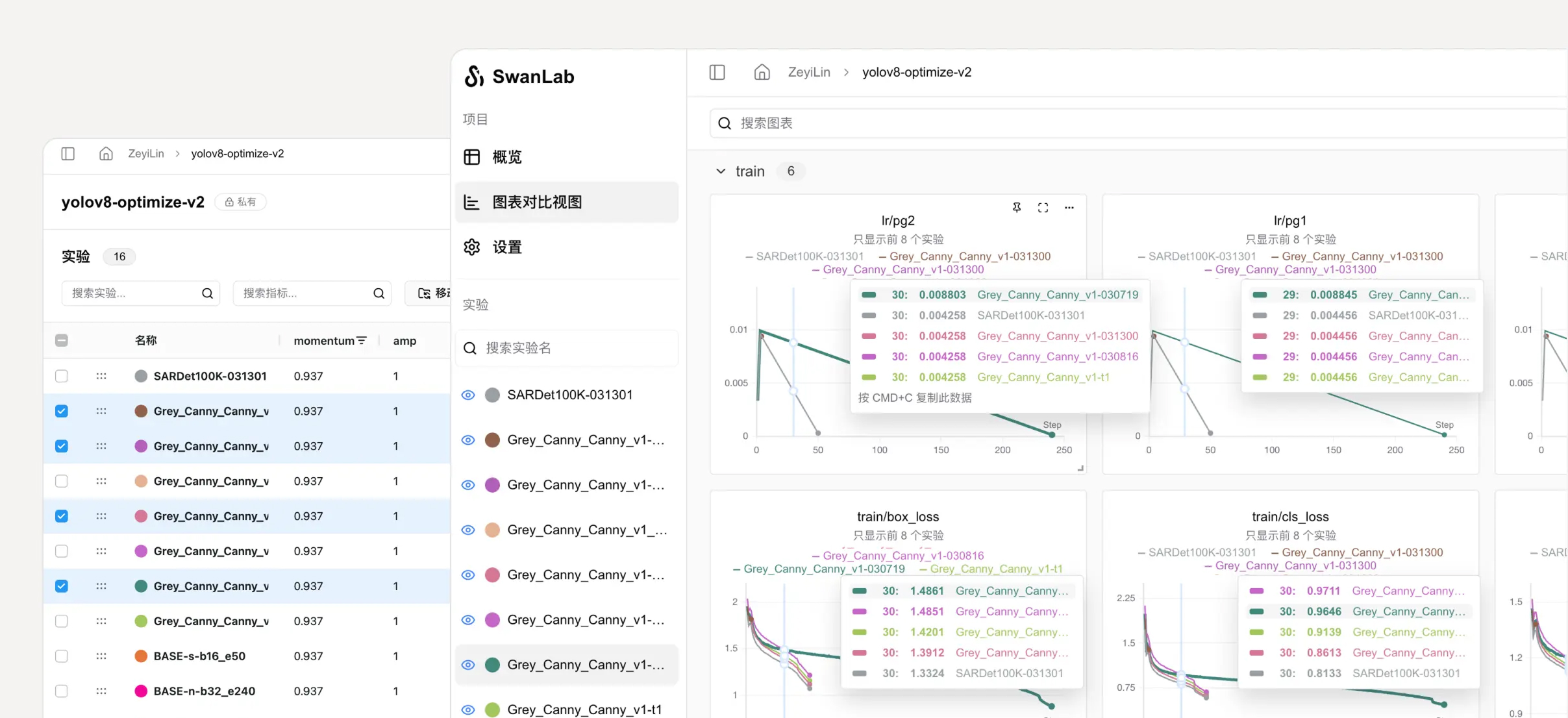Click the 私有 privacy badge
Viewport: 1568px width, 718px height.
click(x=240, y=202)
